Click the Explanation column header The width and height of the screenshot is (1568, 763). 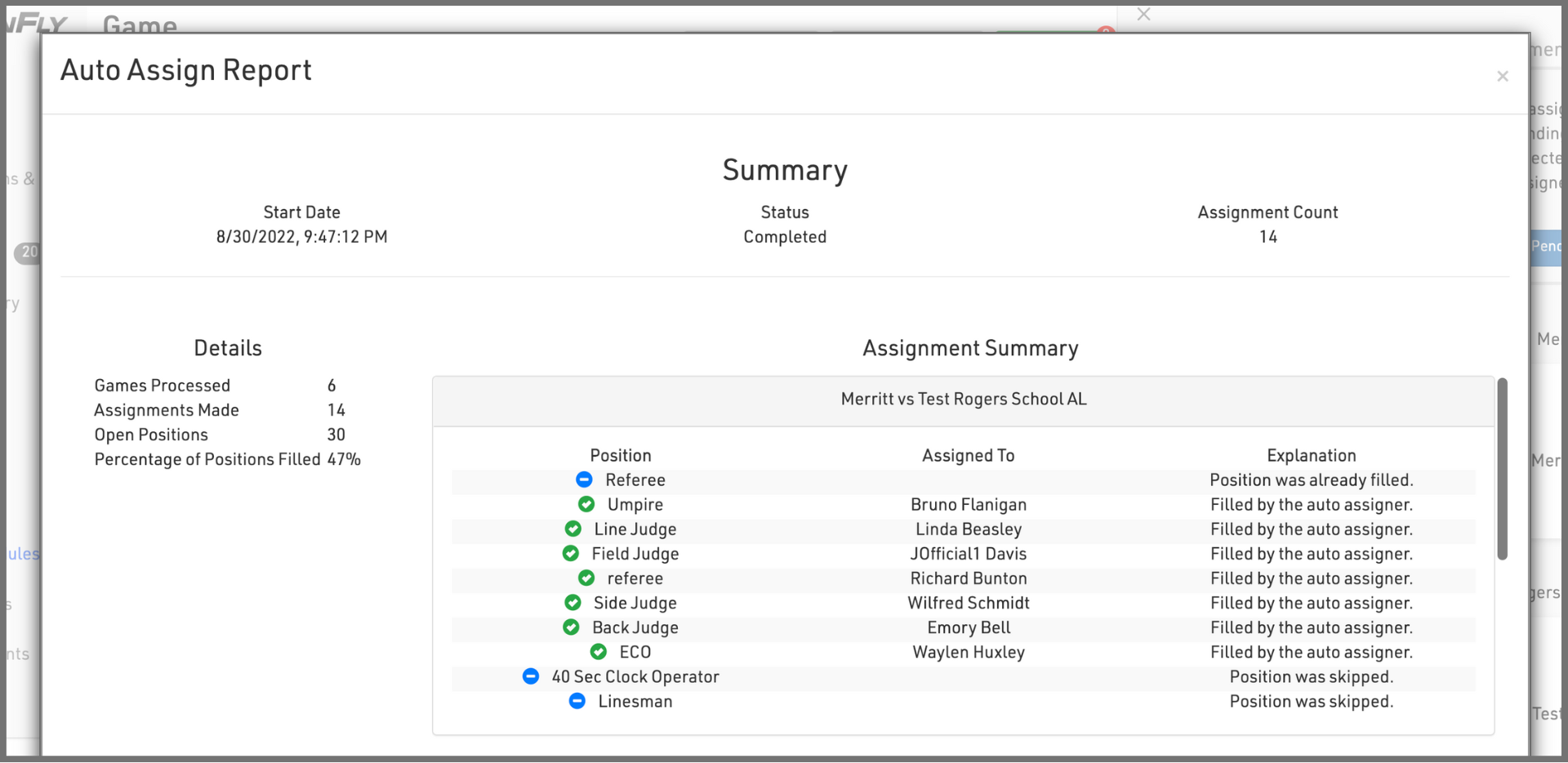click(x=1311, y=455)
